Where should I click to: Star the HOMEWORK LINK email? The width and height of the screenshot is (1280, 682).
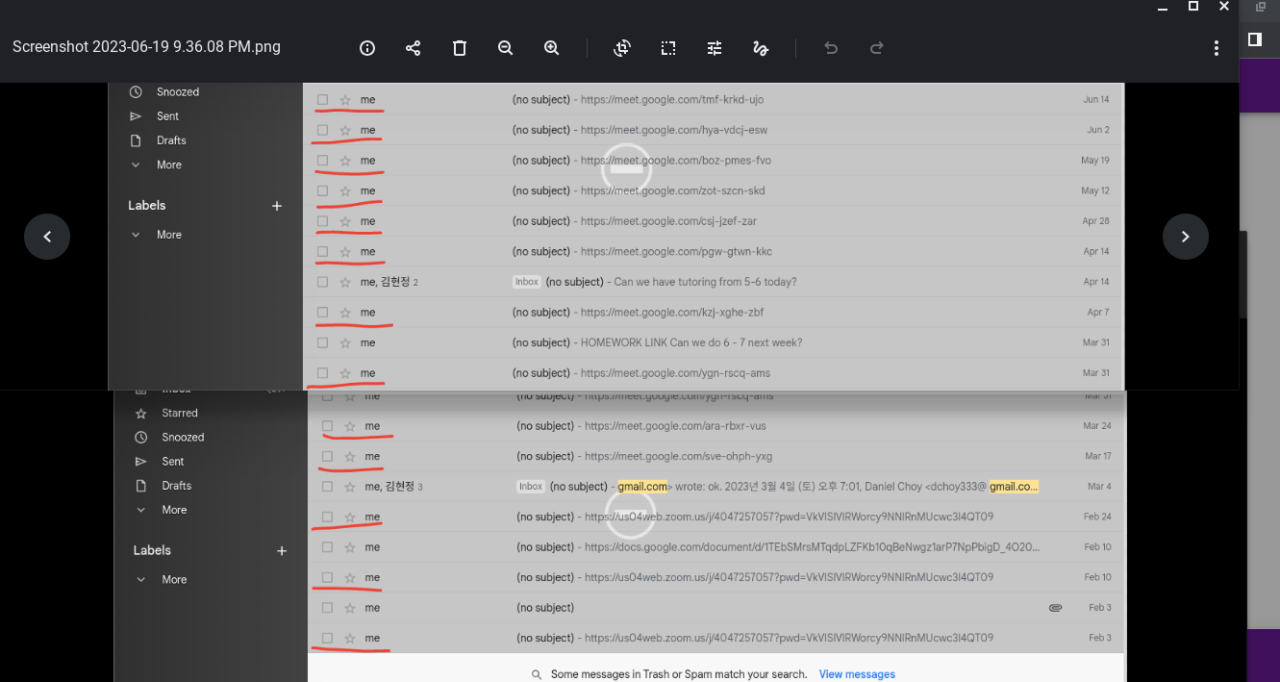(x=345, y=343)
